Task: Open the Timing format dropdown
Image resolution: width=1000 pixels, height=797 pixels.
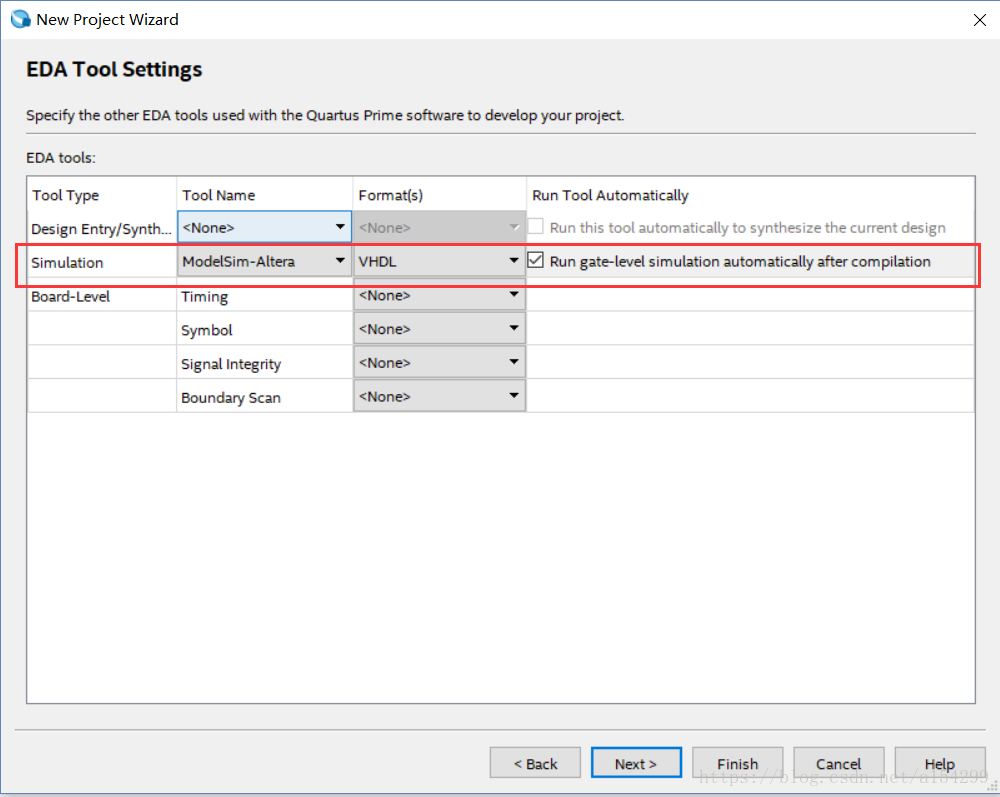Action: click(x=439, y=295)
